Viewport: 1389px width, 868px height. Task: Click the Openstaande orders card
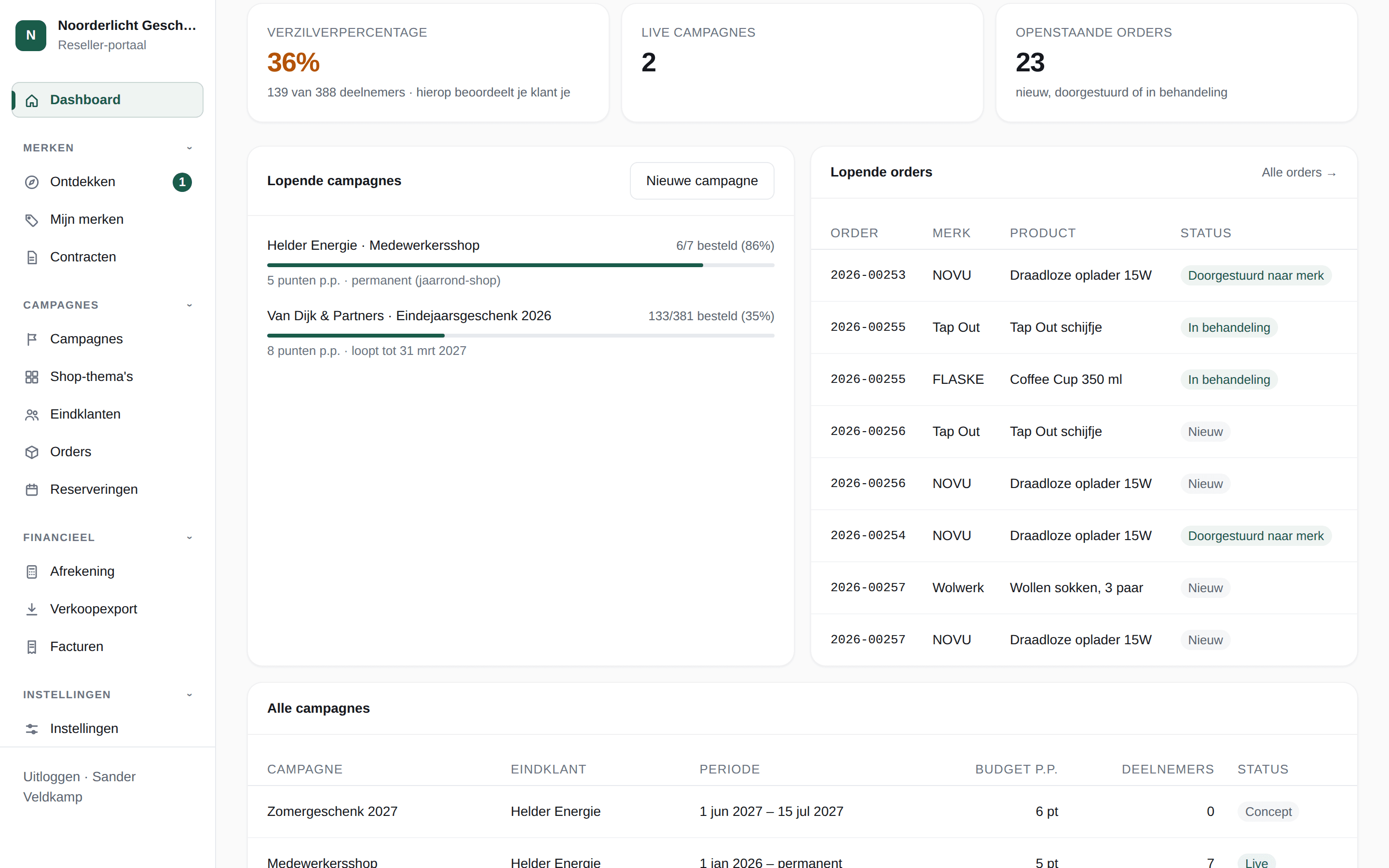coord(1176,63)
